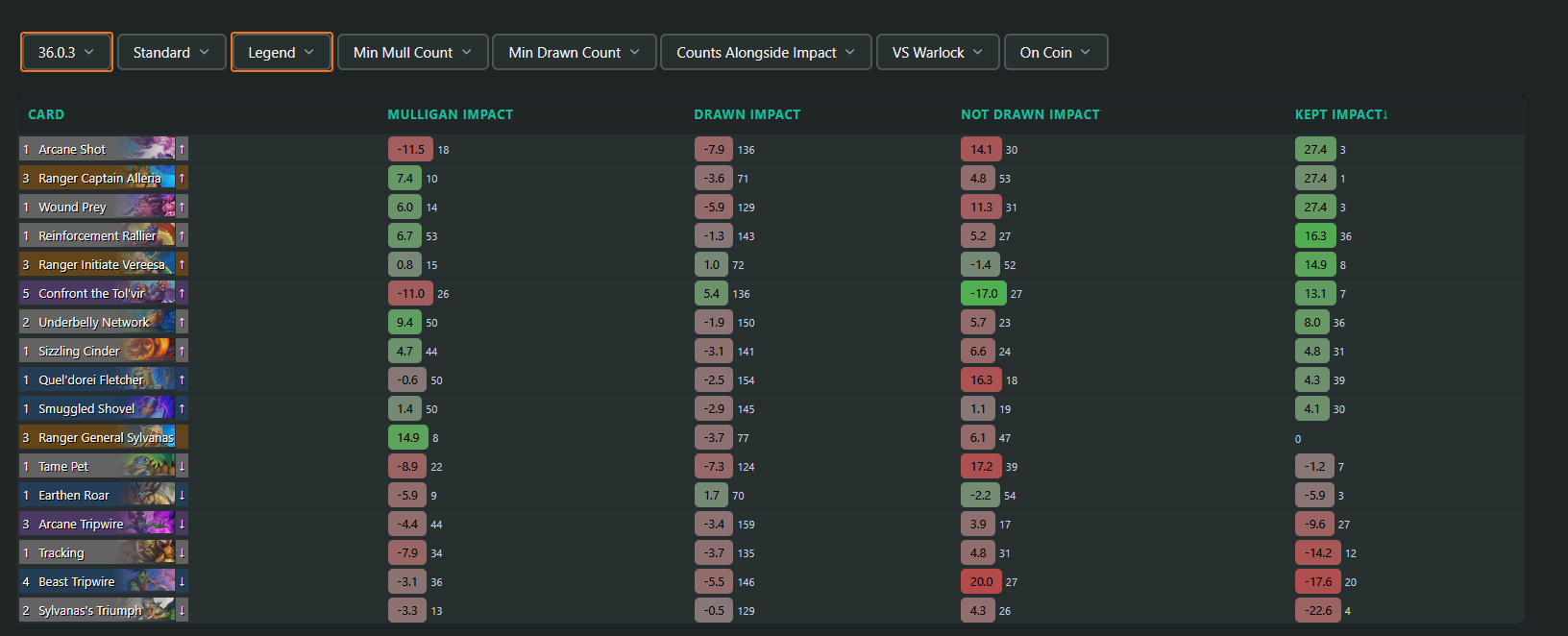Click the down arrow next to Tracking
This screenshot has height=636, width=1568.
[x=182, y=552]
